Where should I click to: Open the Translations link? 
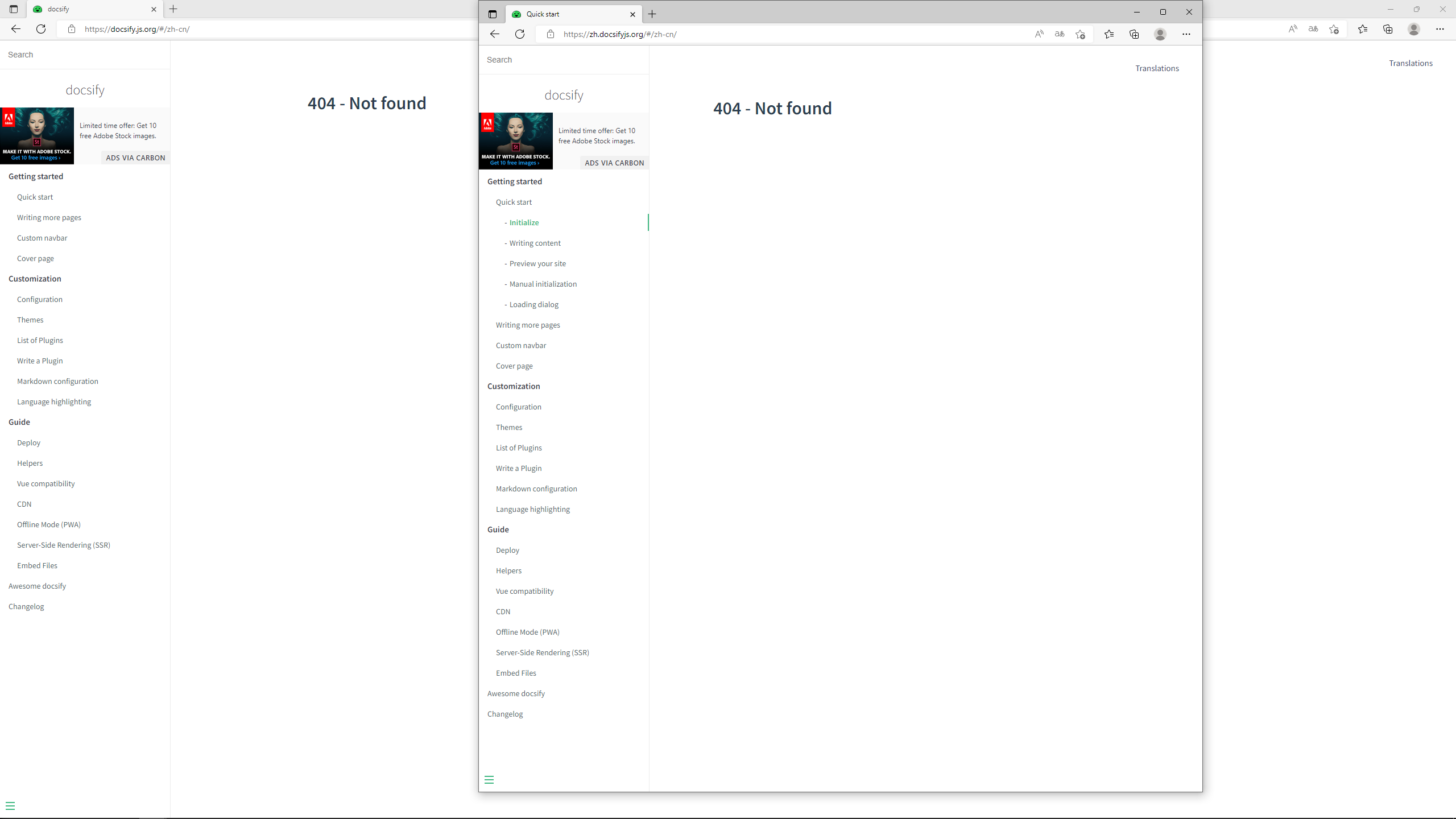coord(1157,68)
